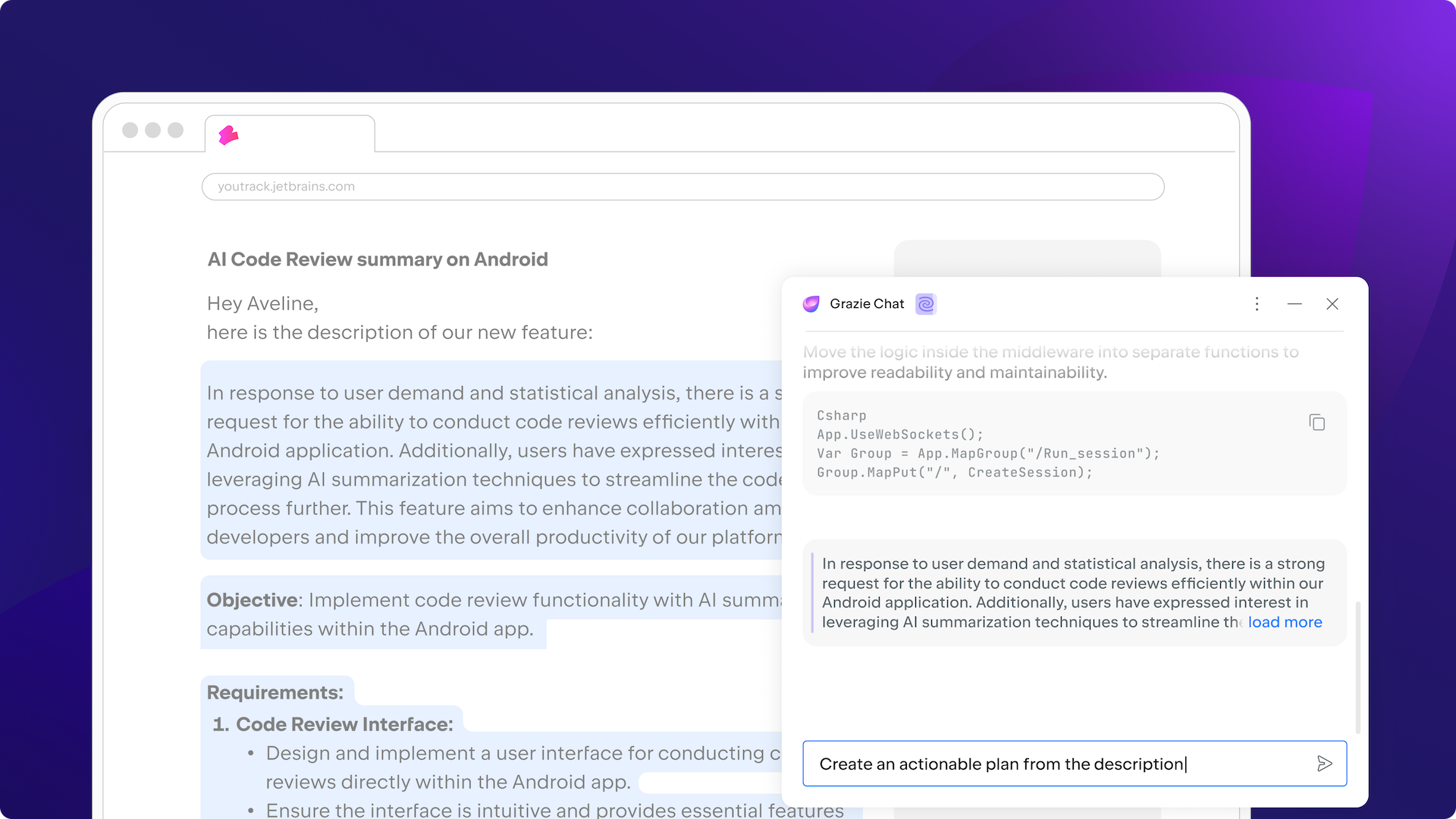The image size is (1456, 819).
Task: Click the Grazie Chat logo icon
Action: (x=811, y=304)
